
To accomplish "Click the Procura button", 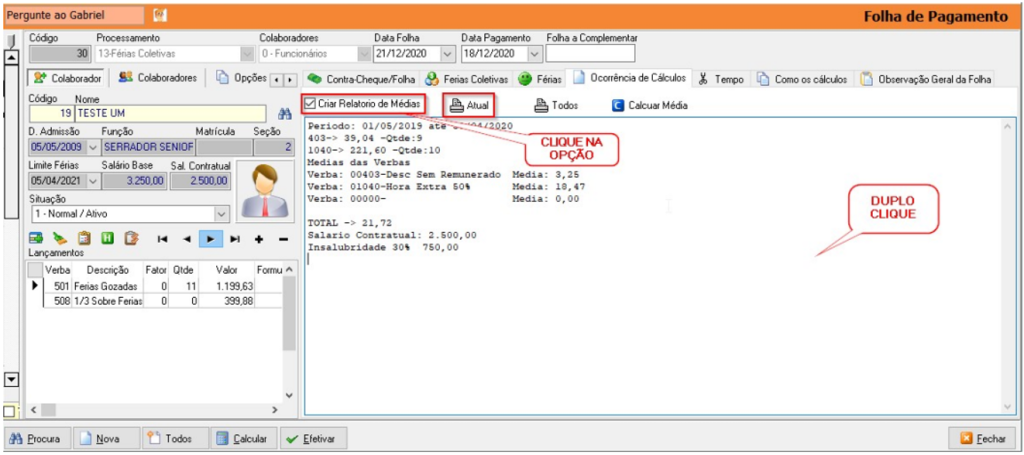I will (x=36, y=439).
